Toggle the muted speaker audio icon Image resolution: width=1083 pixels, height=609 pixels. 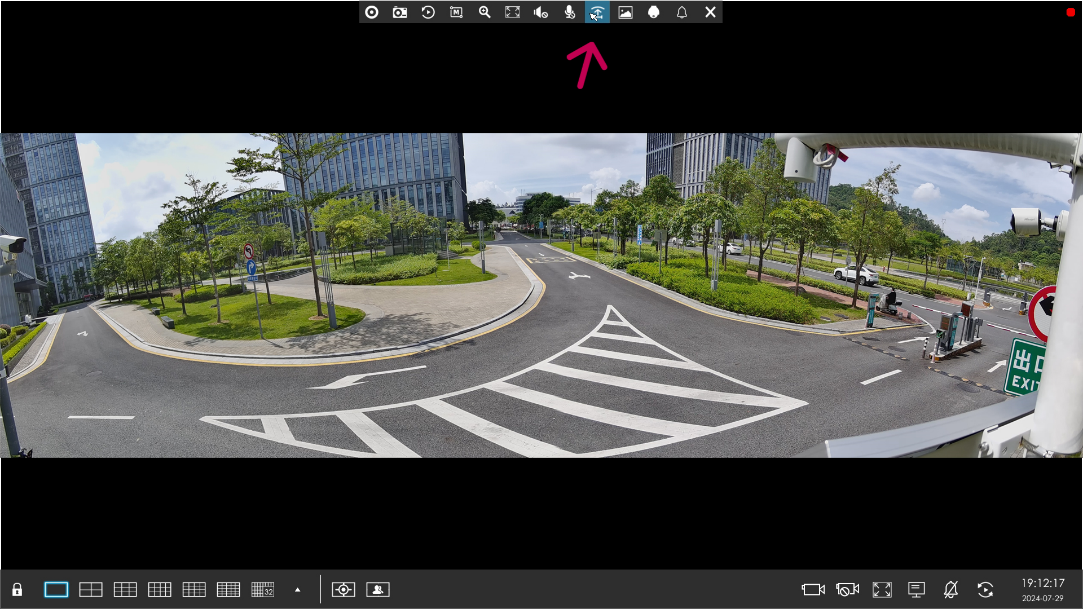coord(541,12)
